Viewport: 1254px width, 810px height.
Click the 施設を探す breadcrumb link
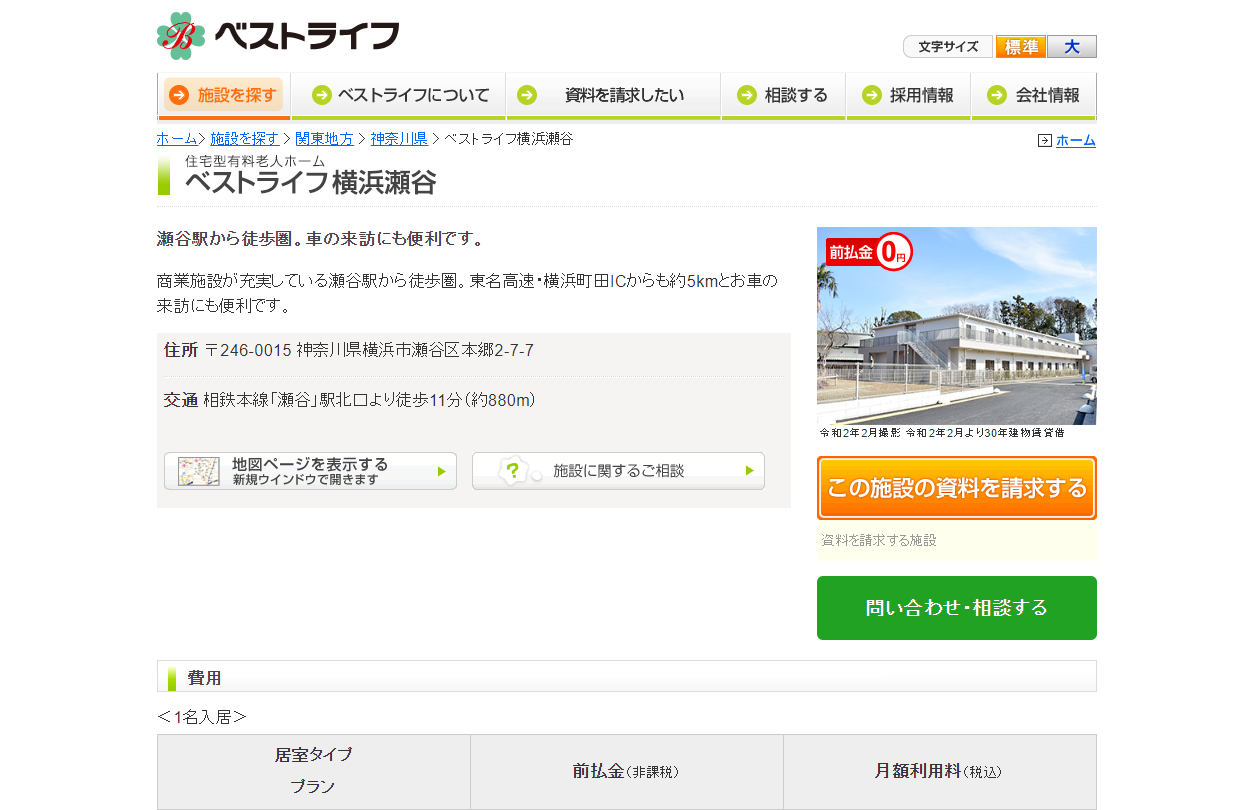coord(245,139)
